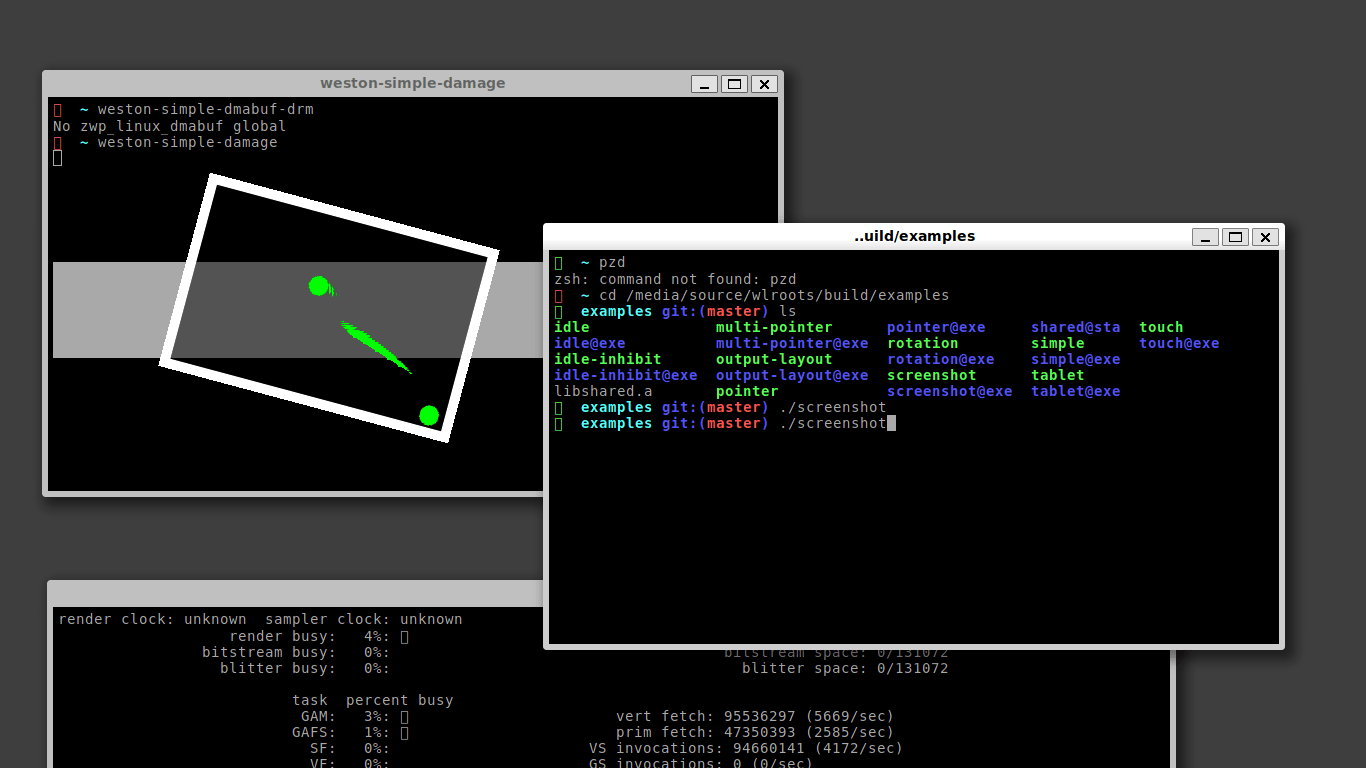Select "rotation" in the file listing
Screen dimensions: 1366x768
[x=922, y=343]
